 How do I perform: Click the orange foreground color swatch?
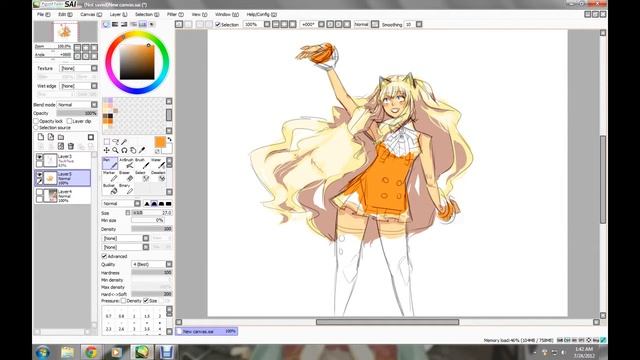click(x=160, y=142)
